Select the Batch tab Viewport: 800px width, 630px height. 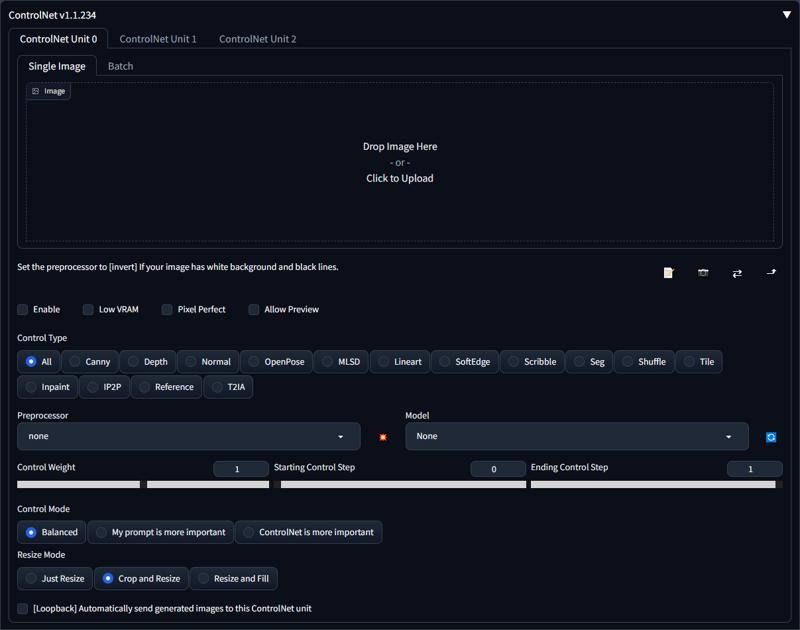(120, 66)
